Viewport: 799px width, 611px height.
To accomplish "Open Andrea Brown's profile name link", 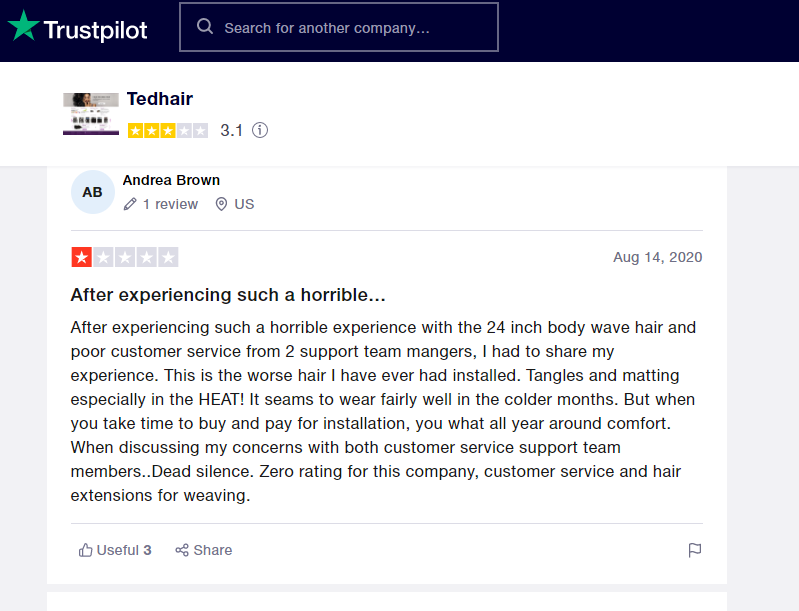I will pos(171,180).
